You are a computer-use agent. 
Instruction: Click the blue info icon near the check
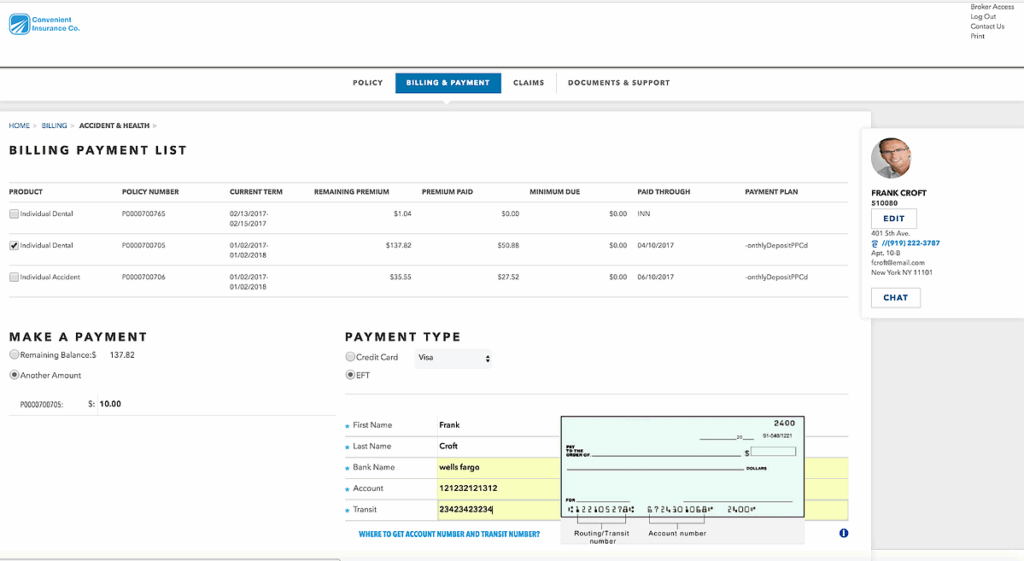click(x=843, y=533)
